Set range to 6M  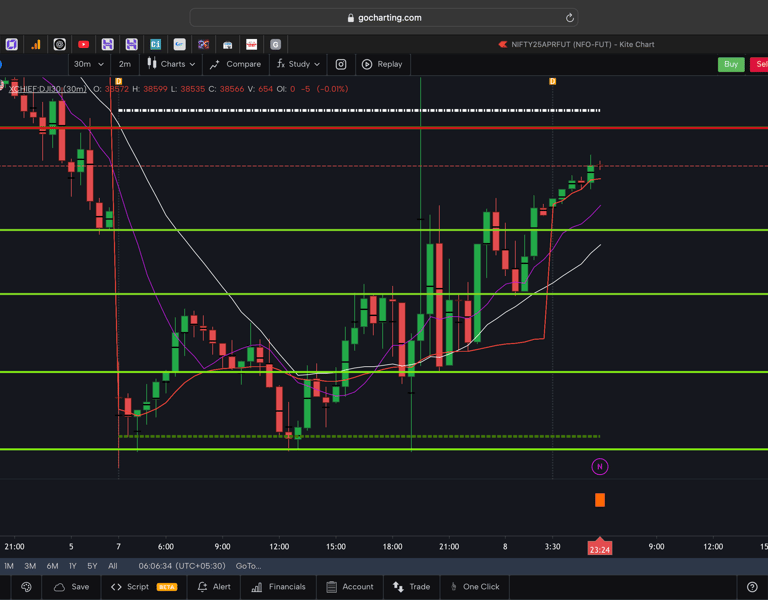click(52, 566)
